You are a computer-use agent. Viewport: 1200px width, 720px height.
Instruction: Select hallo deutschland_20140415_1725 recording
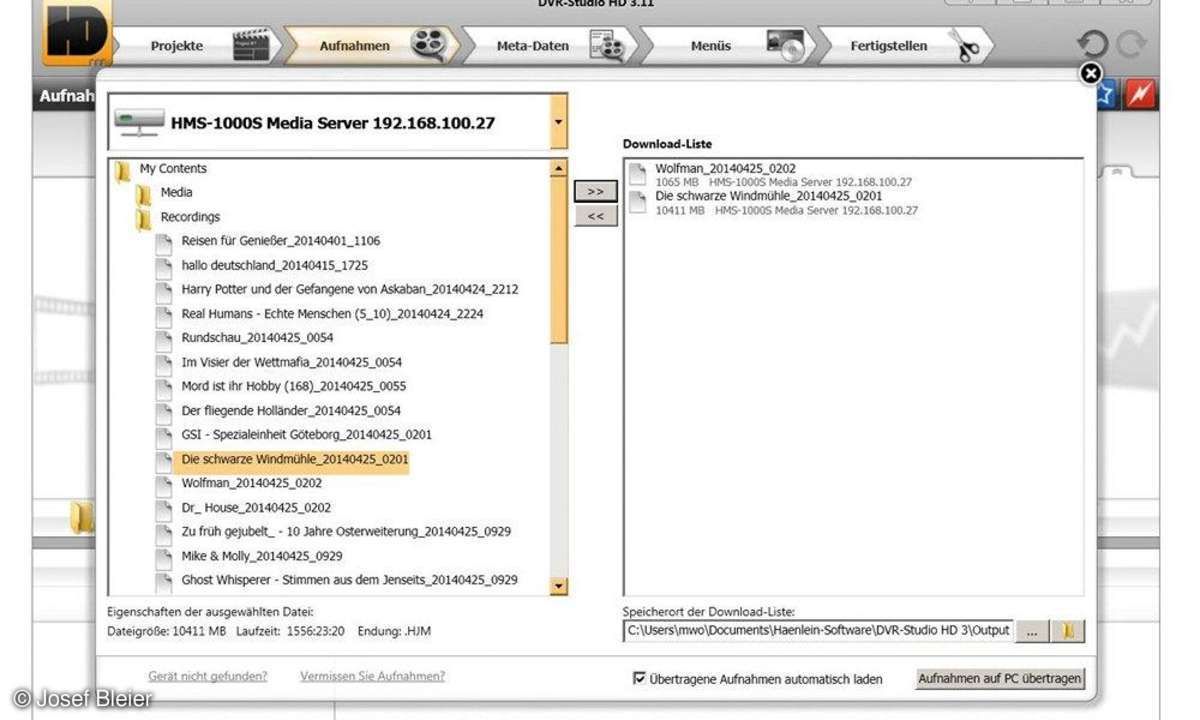(x=275, y=265)
